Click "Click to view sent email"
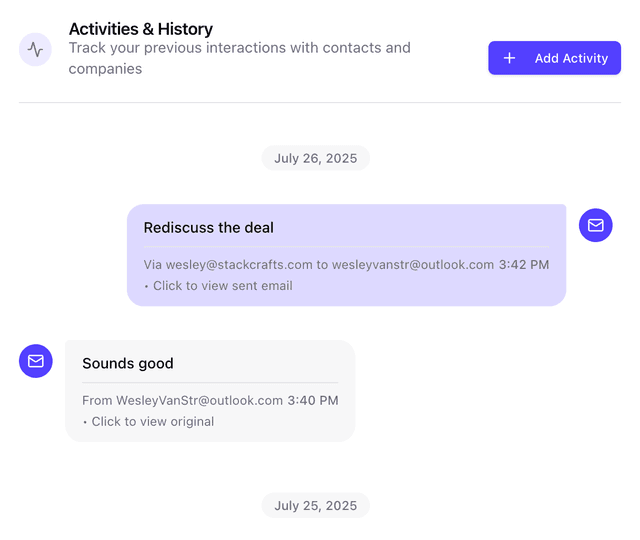The width and height of the screenshot is (640, 540). point(222,286)
